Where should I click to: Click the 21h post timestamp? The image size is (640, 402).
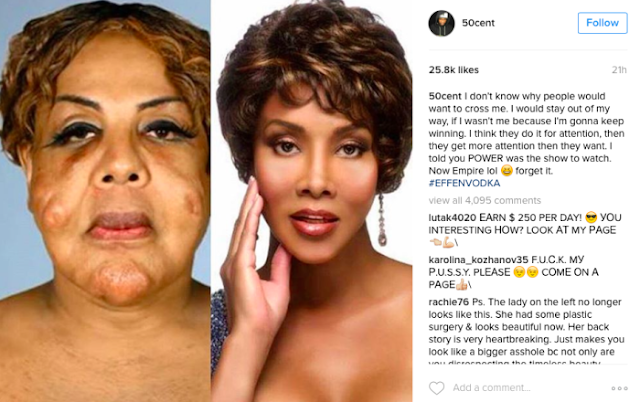pyautogui.click(x=619, y=70)
